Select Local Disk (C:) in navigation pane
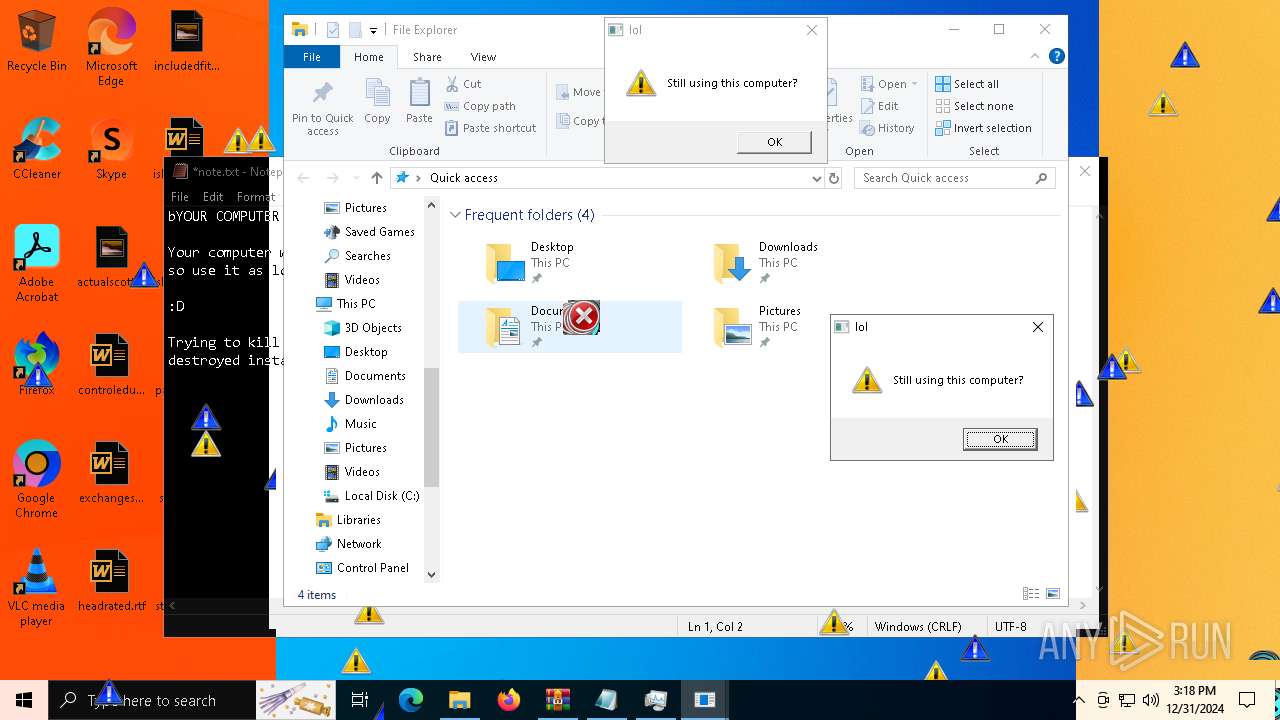1280x720 pixels. click(x=371, y=496)
